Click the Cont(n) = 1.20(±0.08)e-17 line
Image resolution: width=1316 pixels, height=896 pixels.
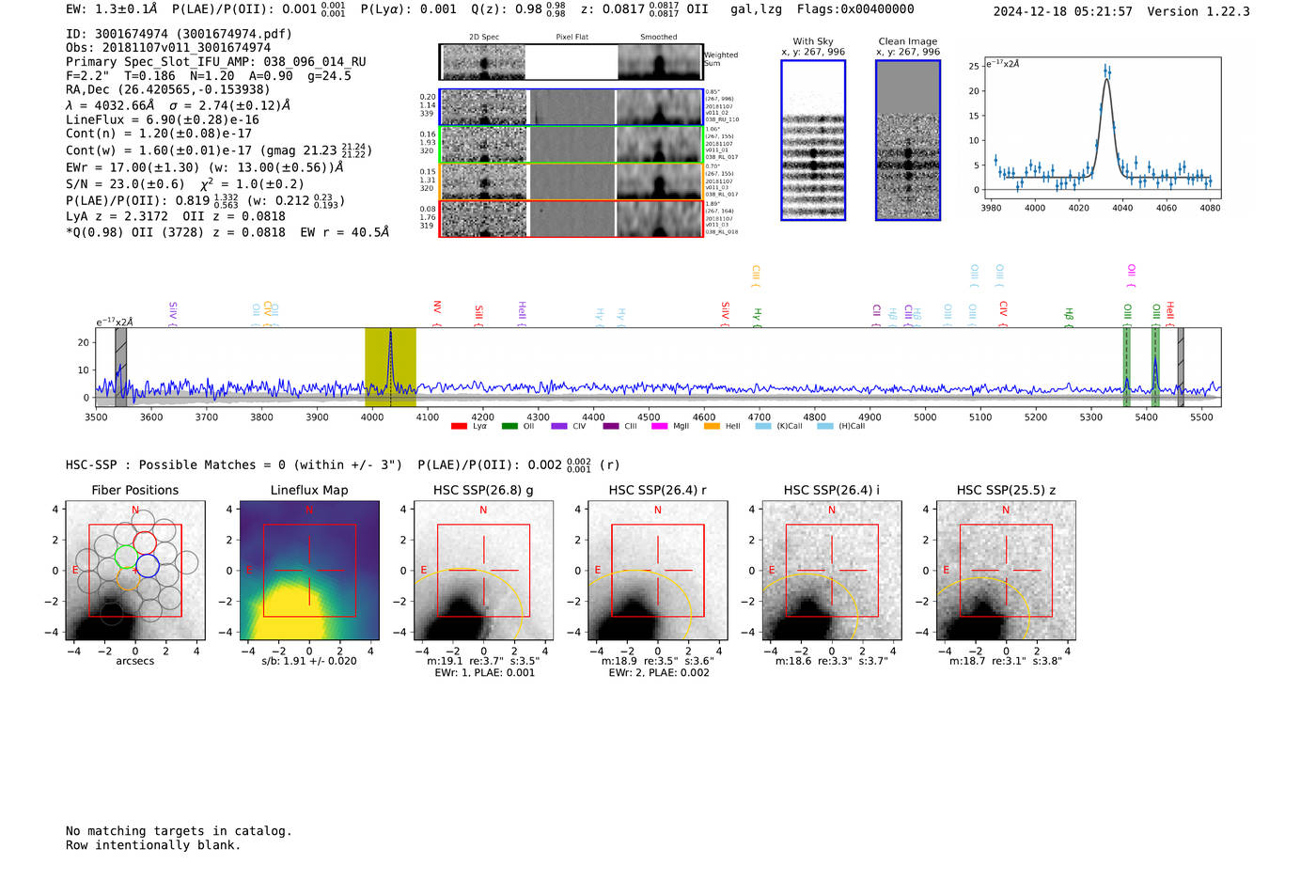[159, 134]
